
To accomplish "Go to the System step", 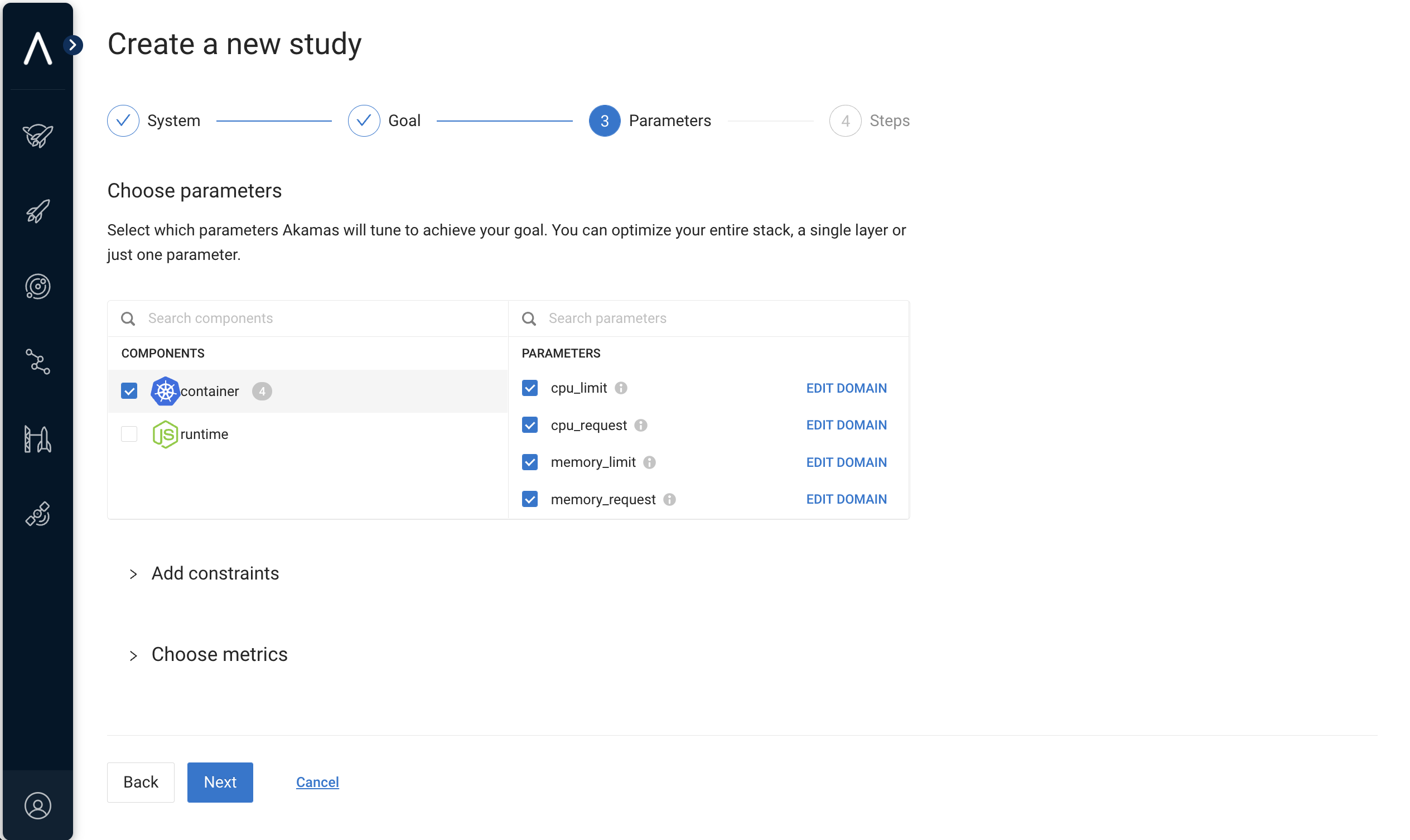I will coord(123,120).
